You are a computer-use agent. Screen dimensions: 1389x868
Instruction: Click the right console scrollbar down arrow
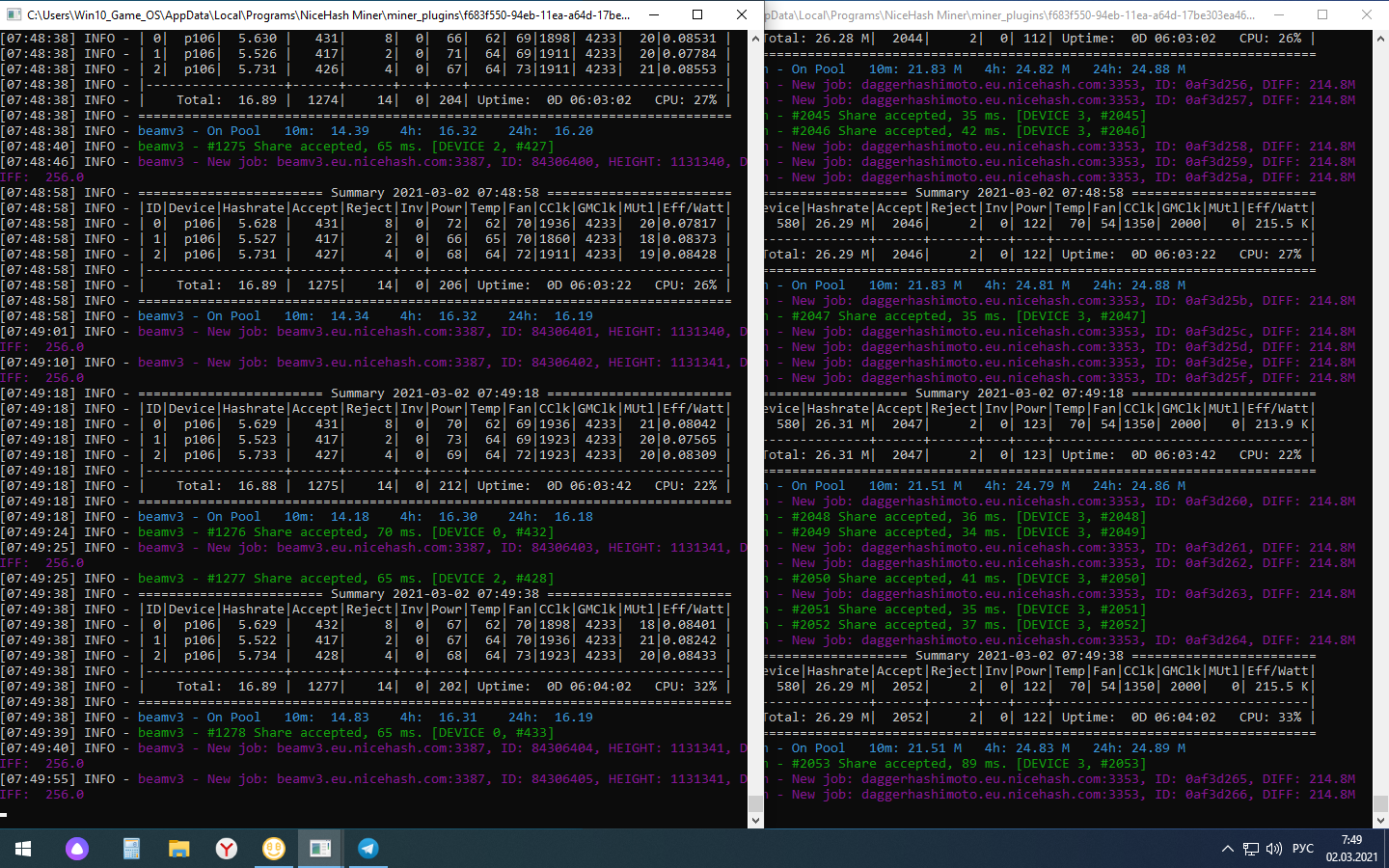(x=1381, y=821)
